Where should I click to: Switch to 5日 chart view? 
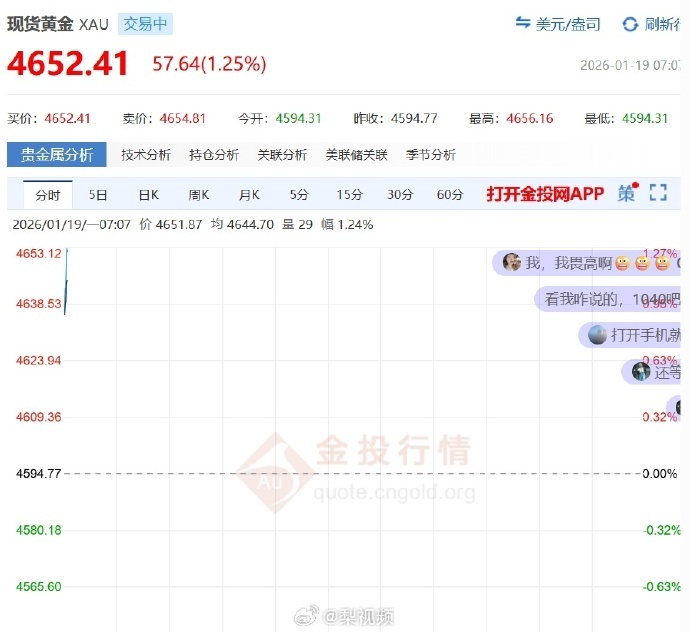pos(98,194)
